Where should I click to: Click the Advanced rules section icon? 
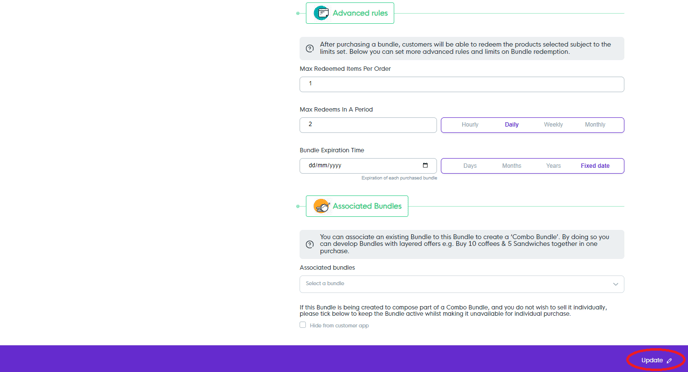pyautogui.click(x=321, y=13)
